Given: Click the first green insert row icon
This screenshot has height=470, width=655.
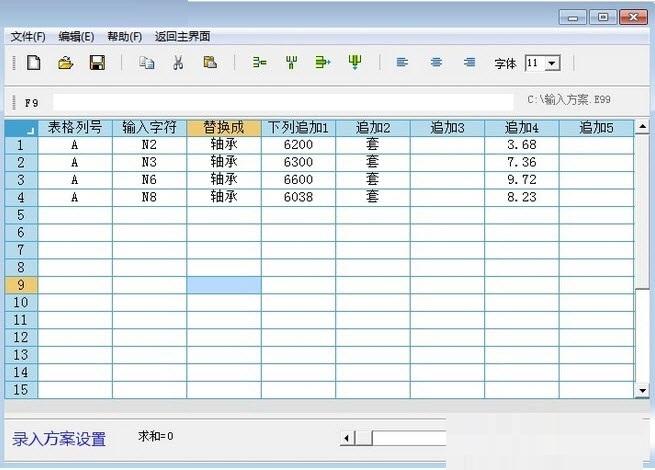Looking at the screenshot, I should (259, 63).
